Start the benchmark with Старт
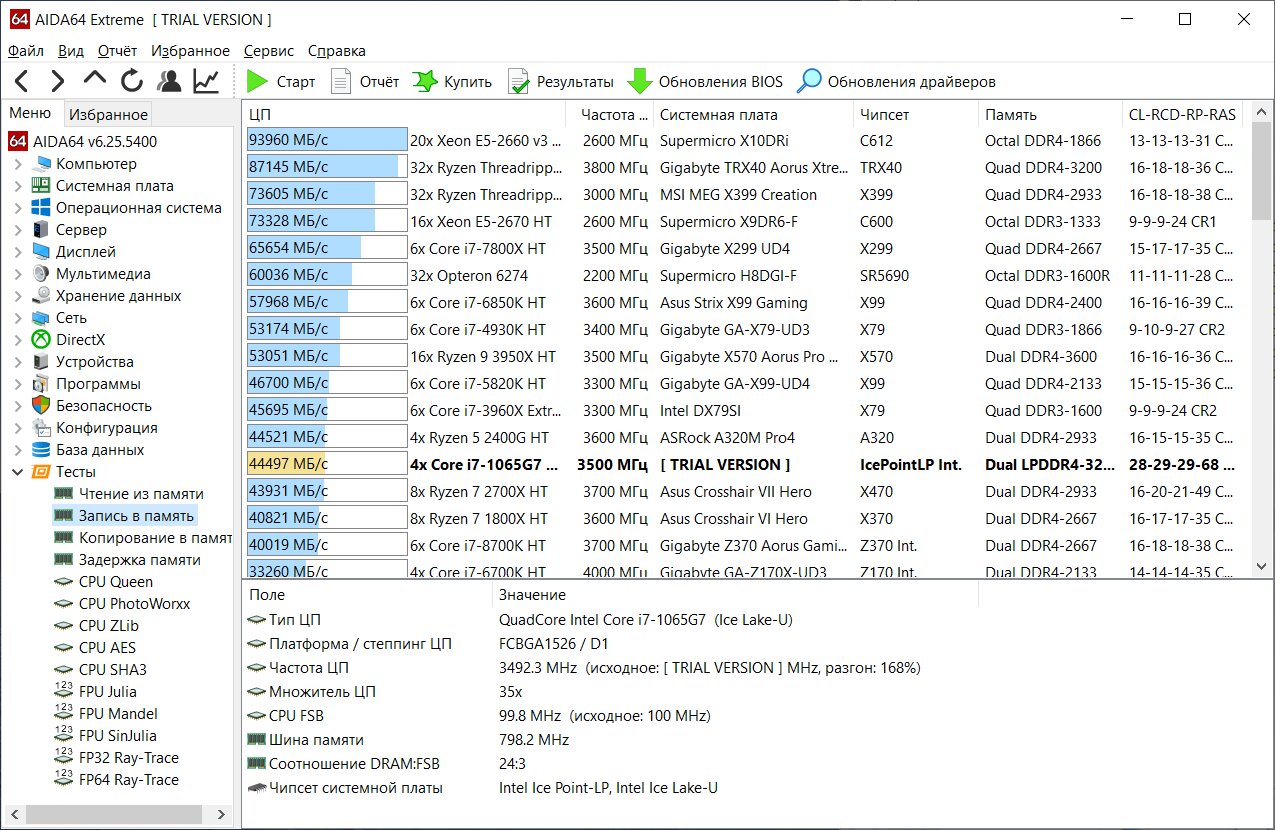 pyautogui.click(x=281, y=82)
